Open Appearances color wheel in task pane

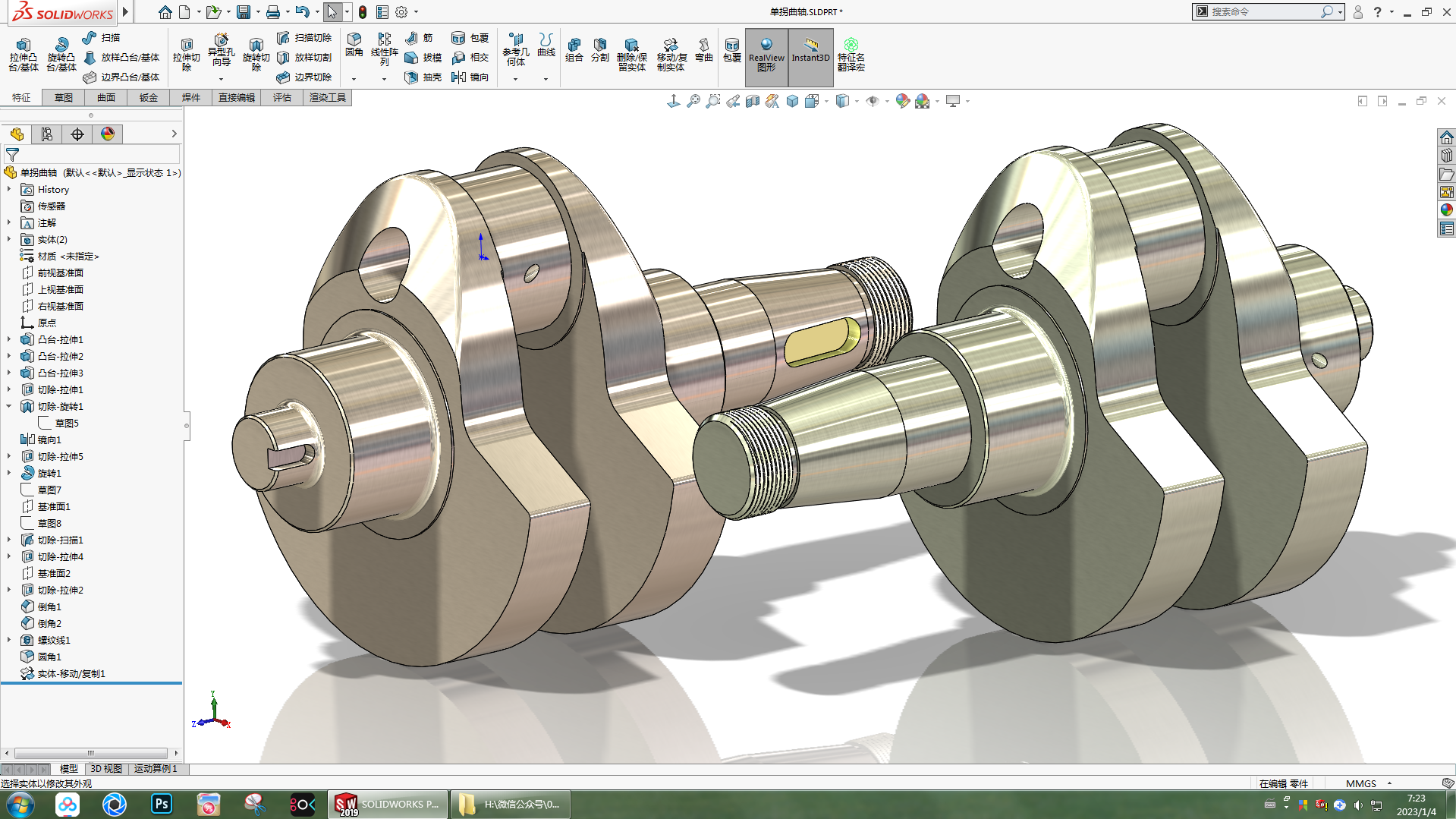click(x=1446, y=210)
